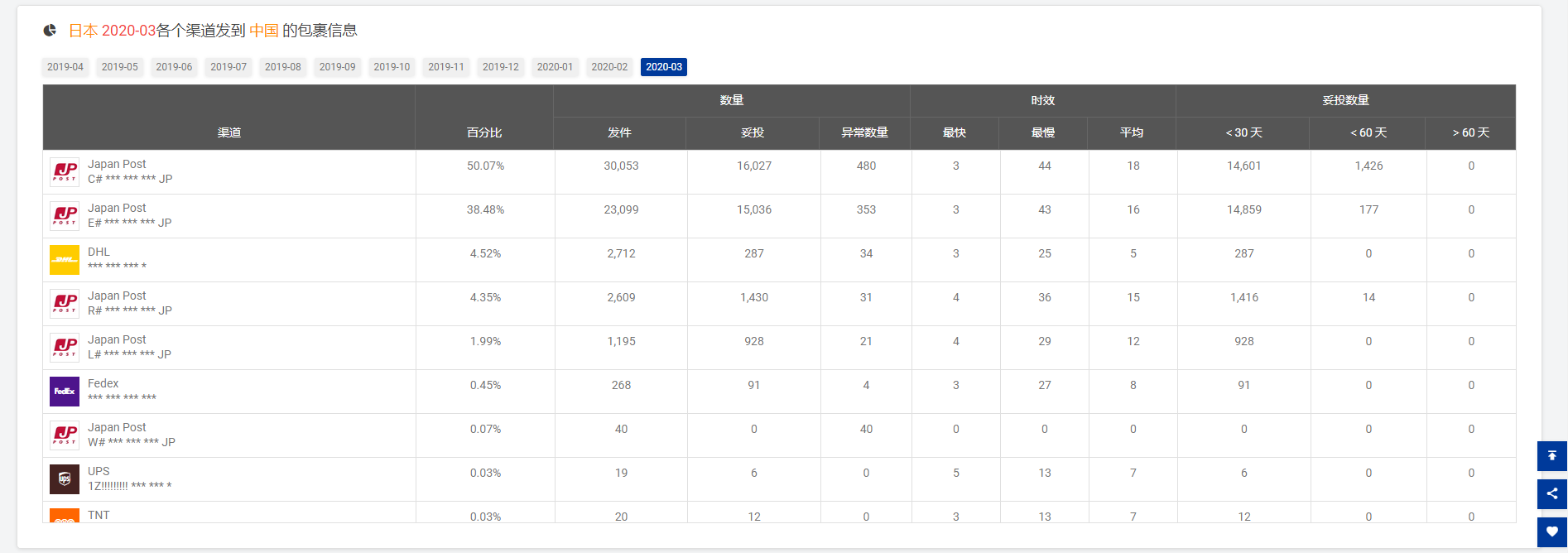Click the 中国 destination link in title

coord(264,31)
